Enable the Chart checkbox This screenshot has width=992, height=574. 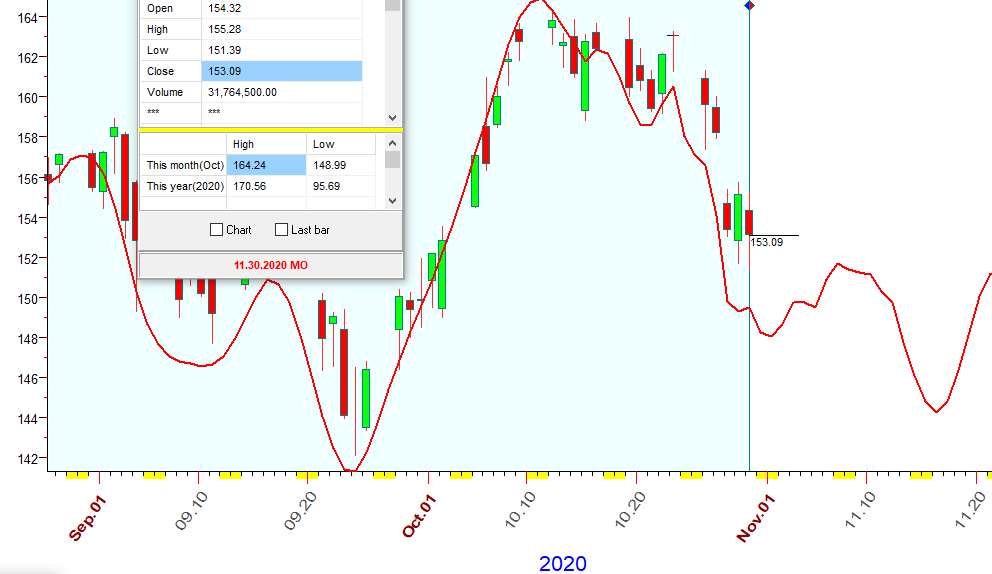[216, 230]
